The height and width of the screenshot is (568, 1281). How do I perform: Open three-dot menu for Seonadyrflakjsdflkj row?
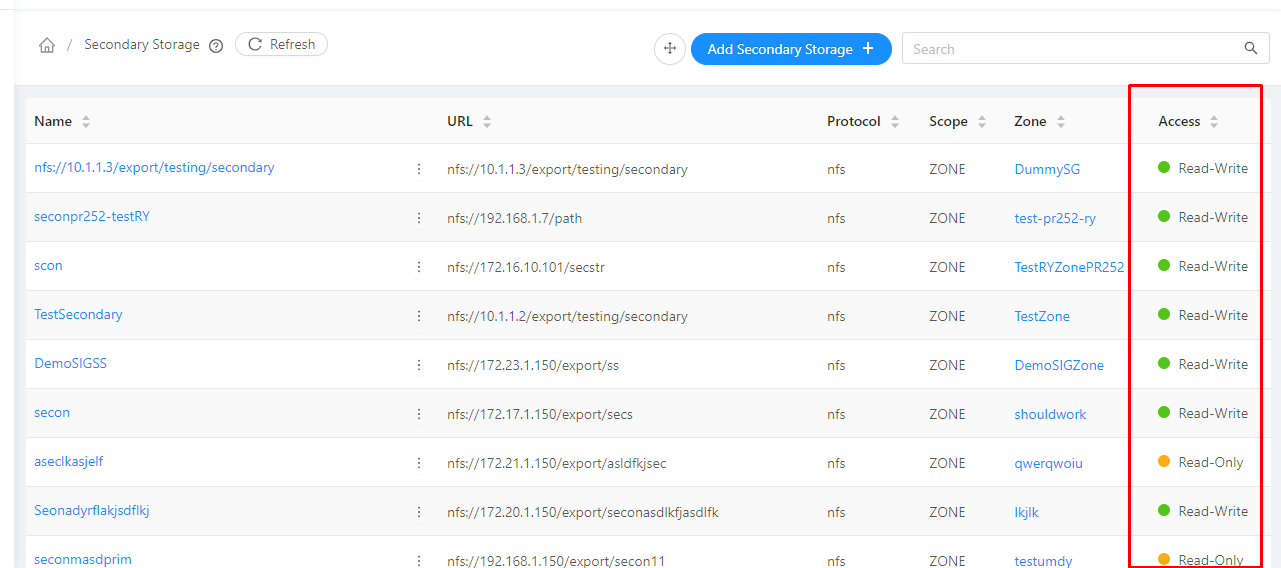(x=419, y=512)
